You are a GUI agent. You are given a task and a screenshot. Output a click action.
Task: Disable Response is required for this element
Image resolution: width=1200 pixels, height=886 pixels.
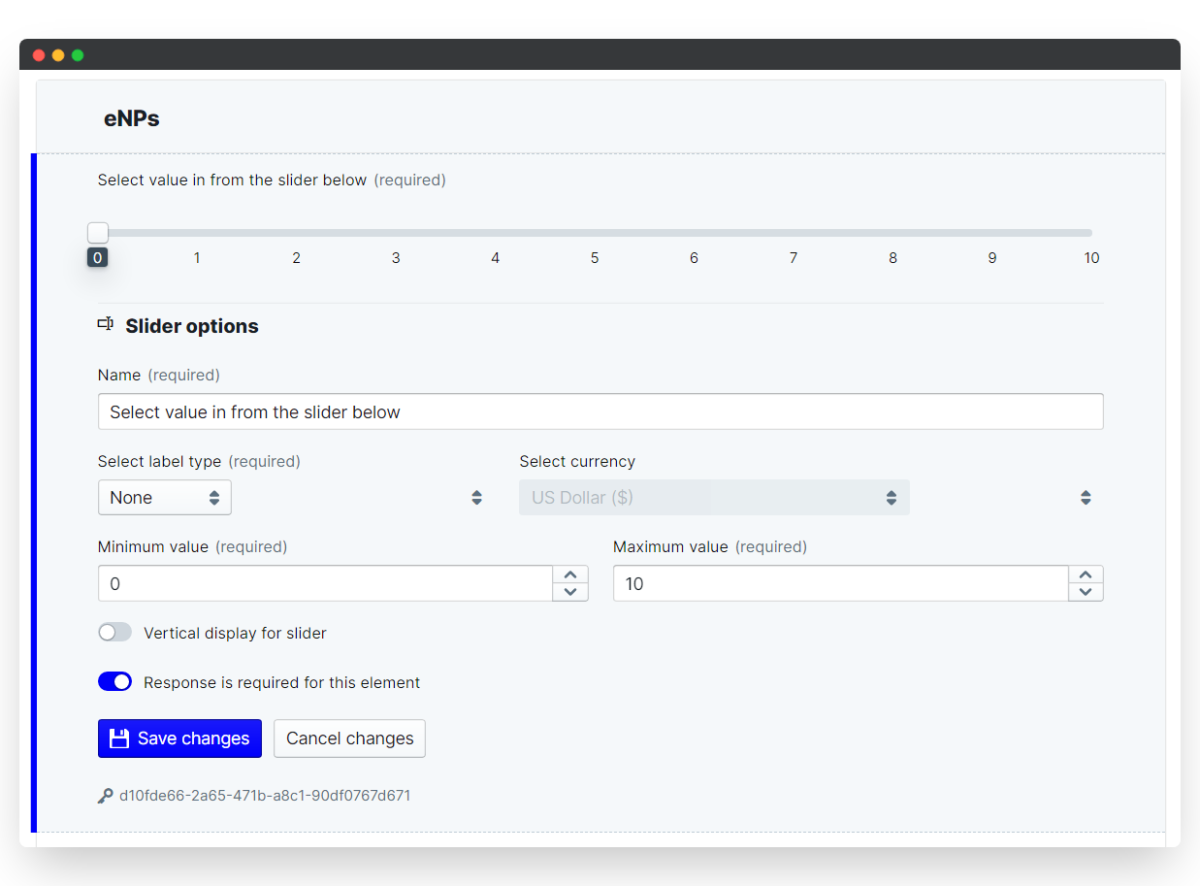tap(115, 682)
